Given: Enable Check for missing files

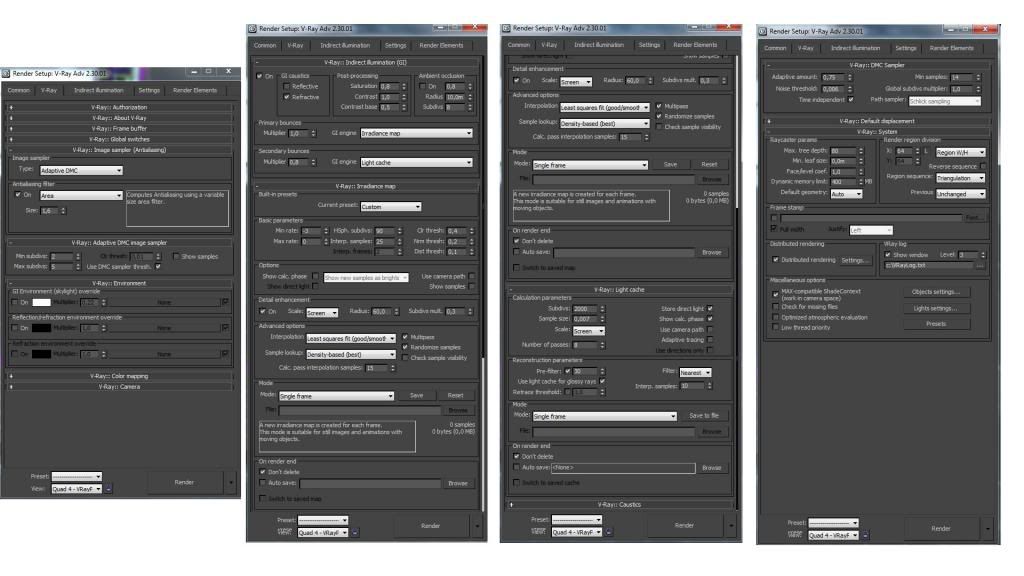Looking at the screenshot, I should point(775,306).
